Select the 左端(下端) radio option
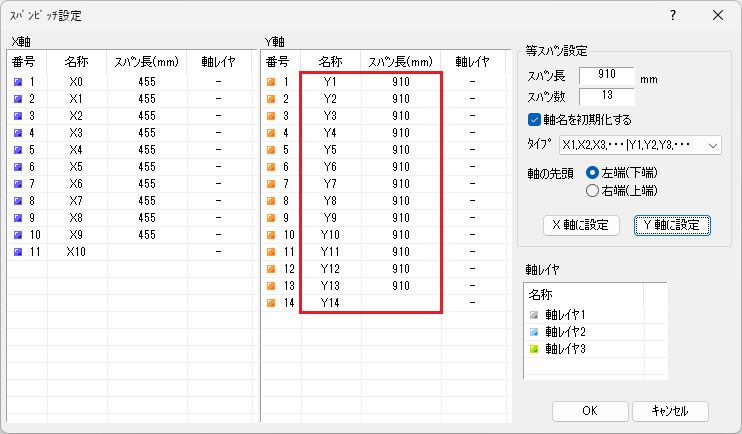The height and width of the screenshot is (434, 742). (593, 172)
